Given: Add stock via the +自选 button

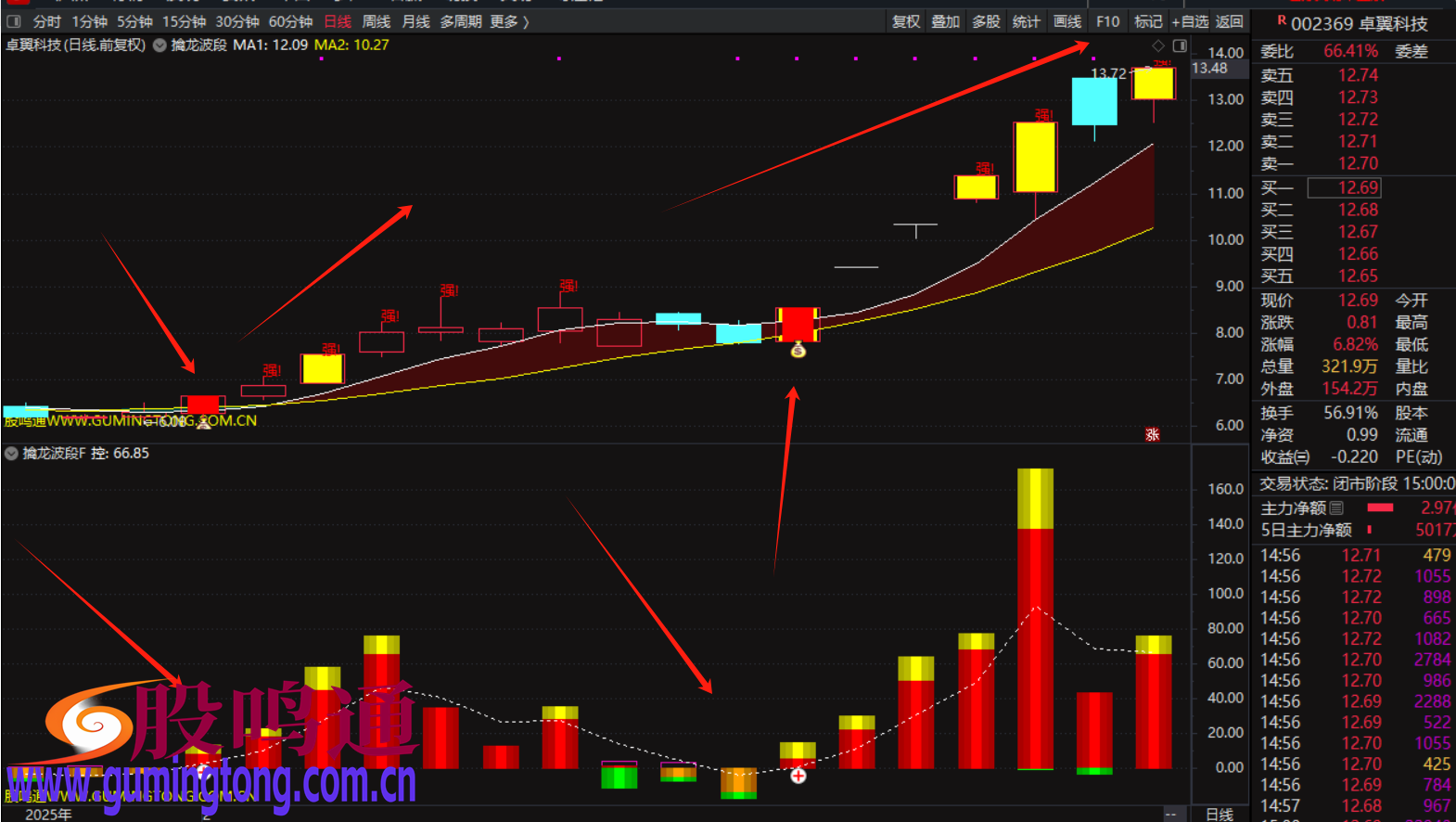Looking at the screenshot, I should pos(1190,21).
